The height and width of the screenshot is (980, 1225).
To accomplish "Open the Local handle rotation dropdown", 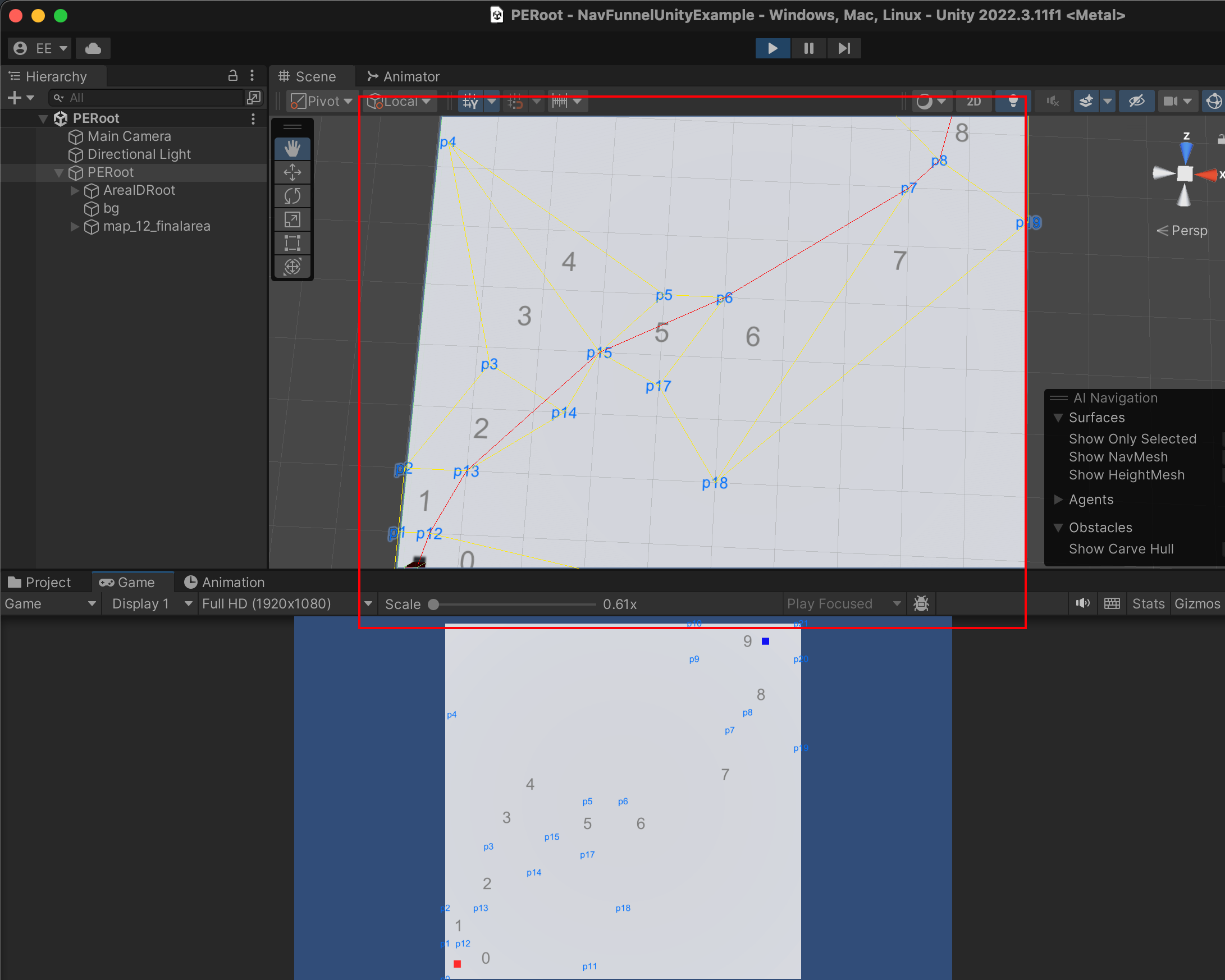I will (400, 101).
